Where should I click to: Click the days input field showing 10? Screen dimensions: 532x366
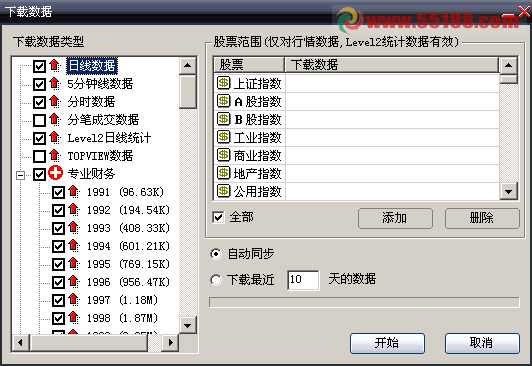coord(303,280)
